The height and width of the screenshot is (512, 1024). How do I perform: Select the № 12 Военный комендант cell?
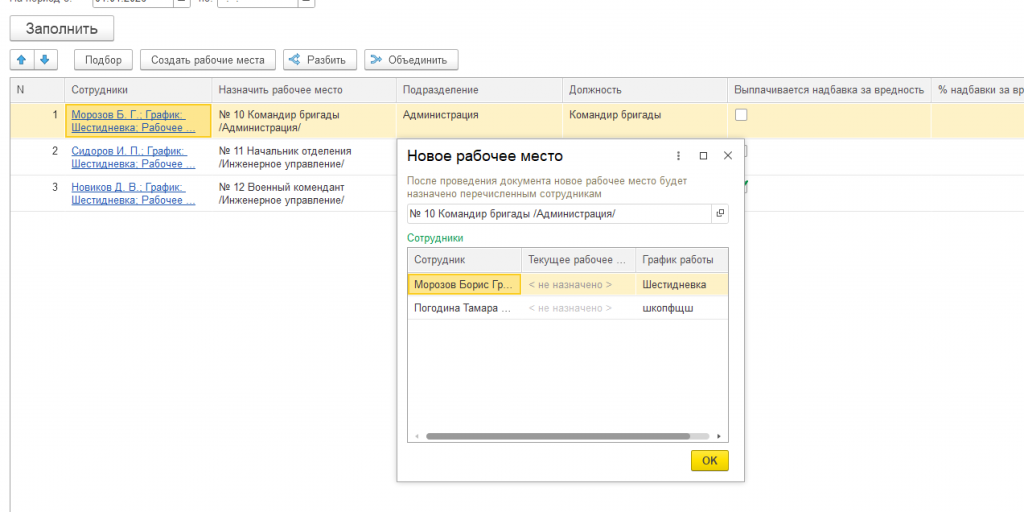click(x=304, y=194)
